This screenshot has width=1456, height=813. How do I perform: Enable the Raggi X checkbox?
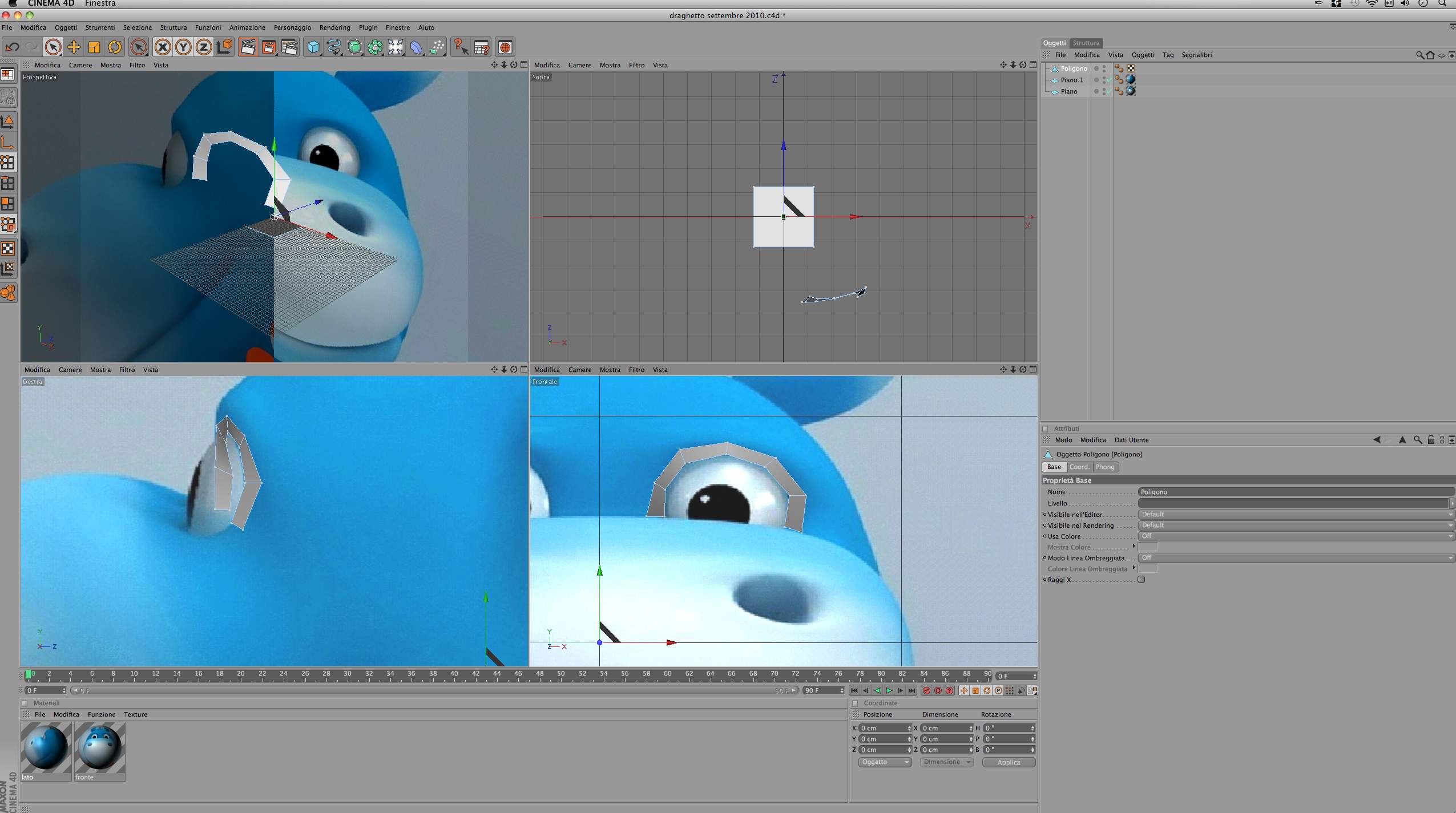click(1141, 580)
